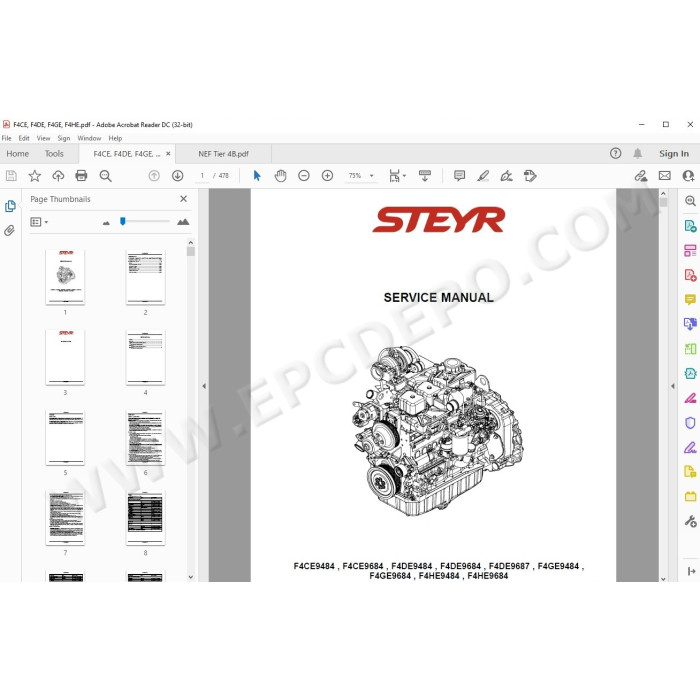Open the Protect shield tool
Image resolution: width=700 pixels, height=700 pixels.
pyautogui.click(x=690, y=423)
